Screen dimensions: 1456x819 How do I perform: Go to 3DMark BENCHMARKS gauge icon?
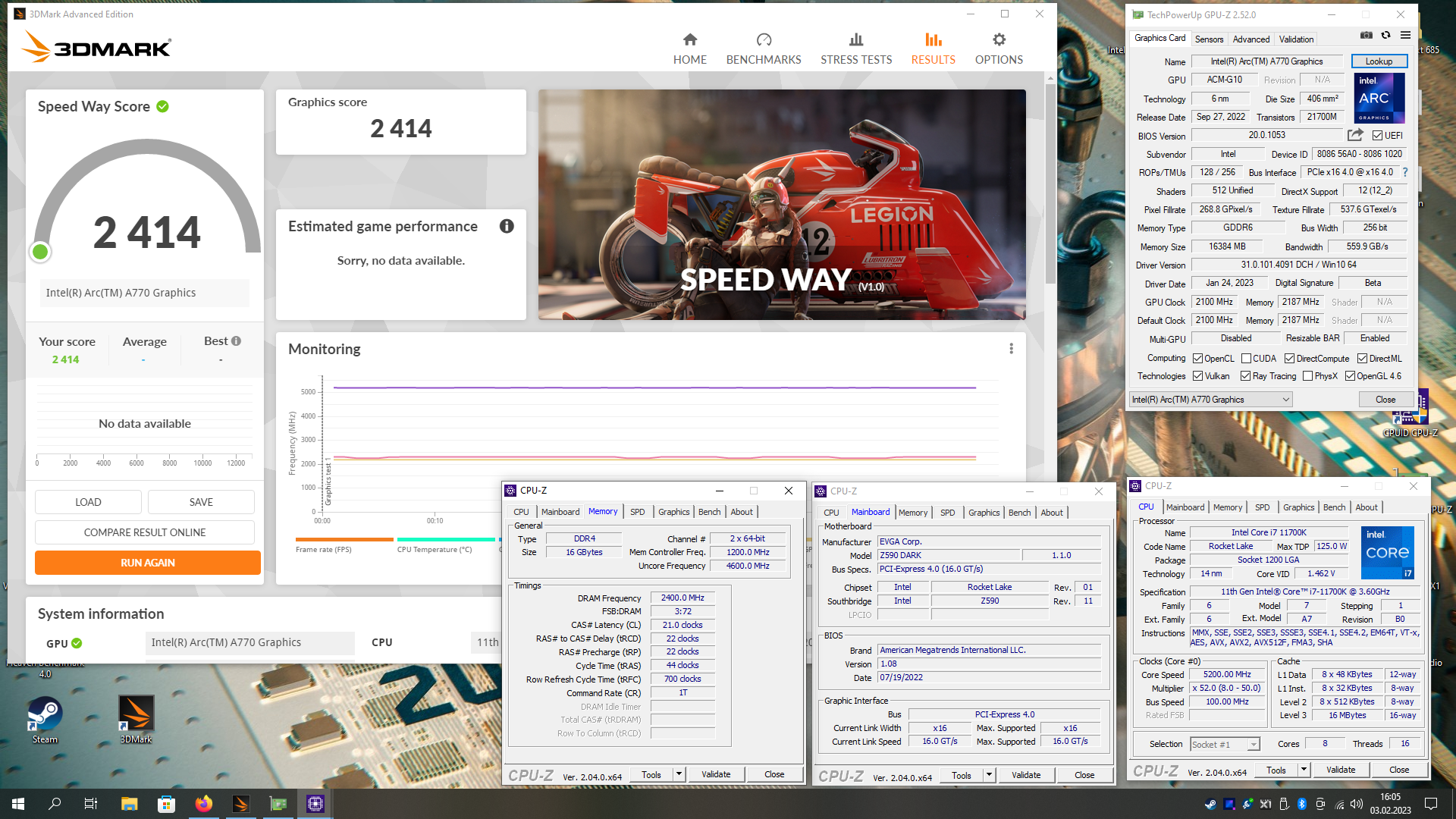tap(764, 39)
